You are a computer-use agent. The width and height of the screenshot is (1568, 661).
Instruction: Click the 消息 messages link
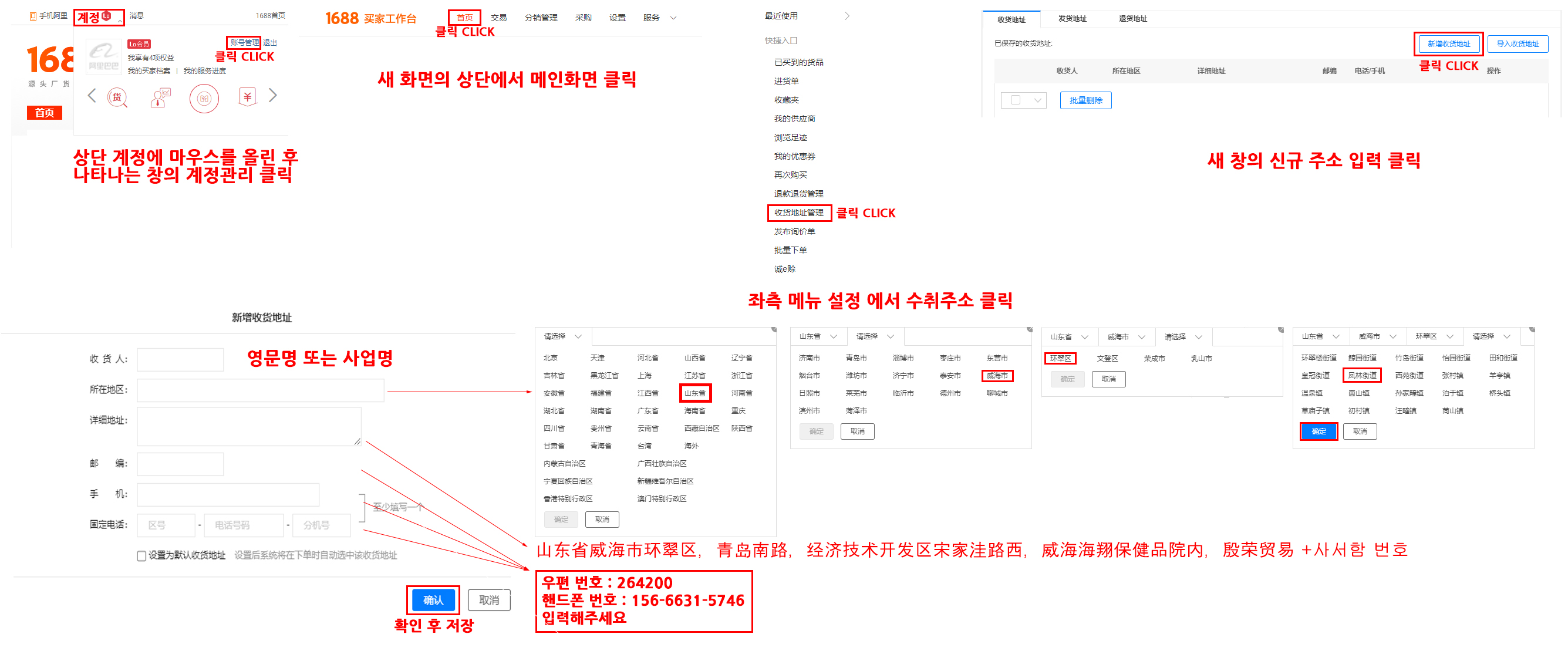tap(136, 16)
